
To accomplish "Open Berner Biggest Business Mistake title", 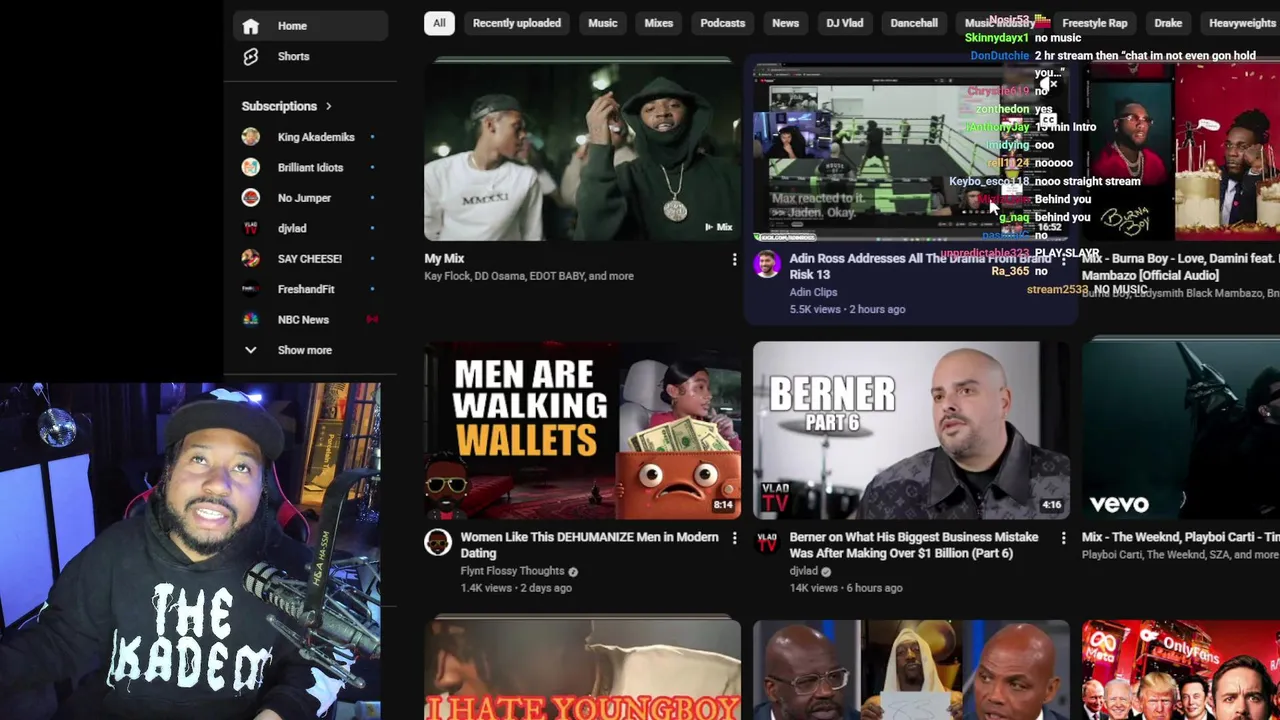I will coord(914,545).
